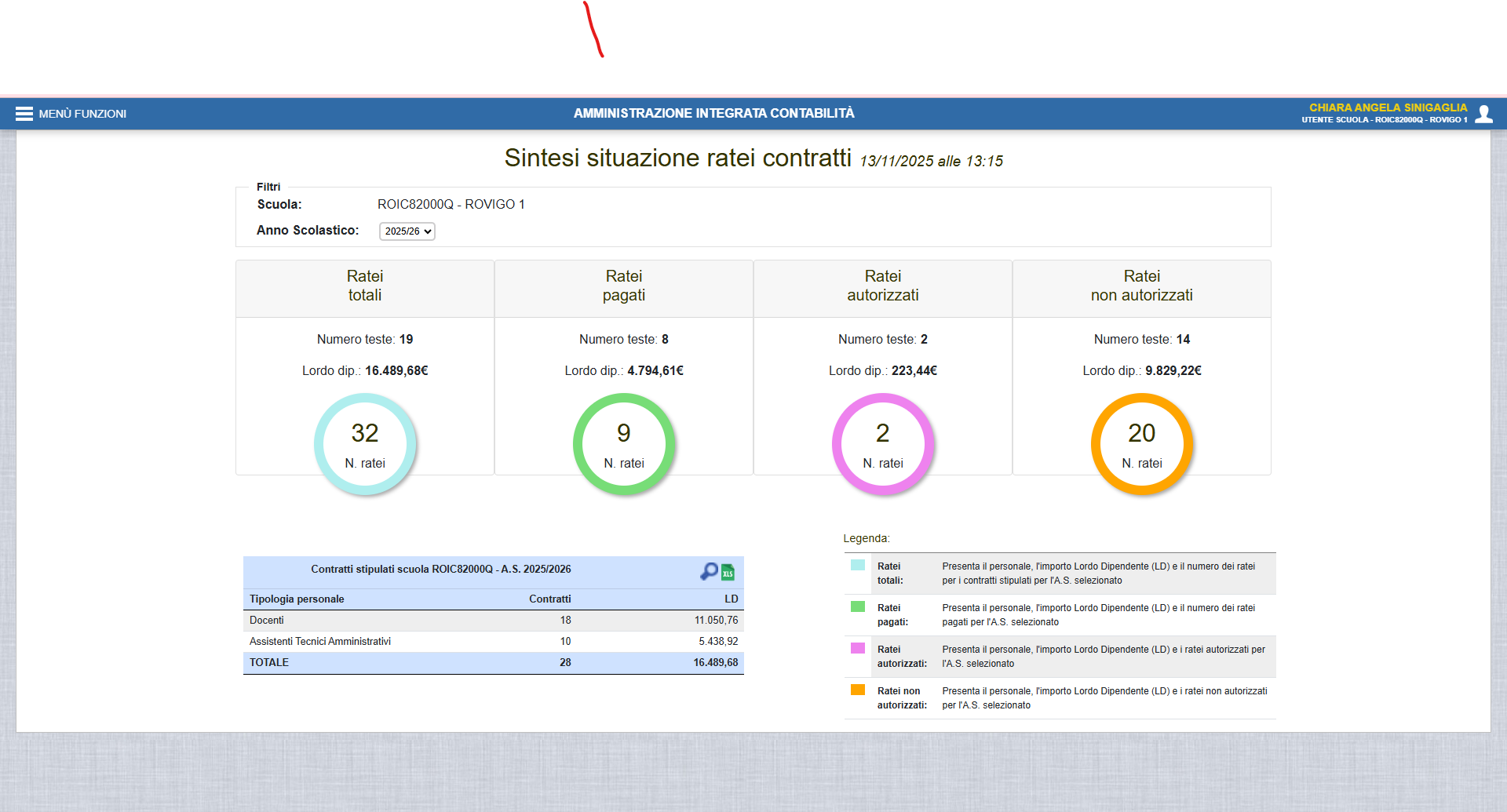Click the orange legend swatch for non autorizzati
The image size is (1507, 812).
858,690
